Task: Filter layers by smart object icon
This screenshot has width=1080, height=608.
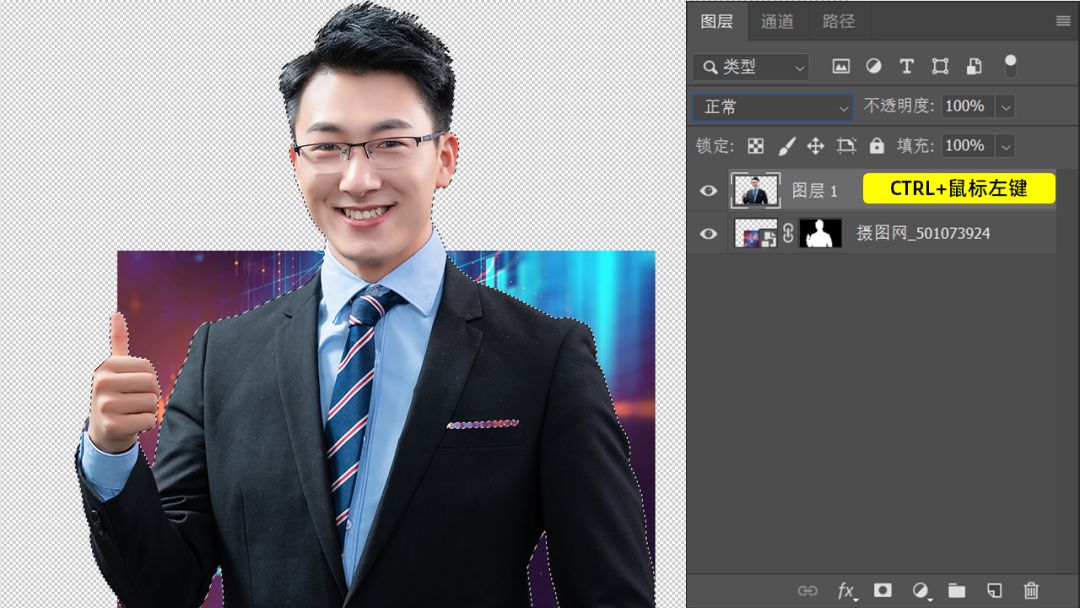Action: (x=974, y=66)
